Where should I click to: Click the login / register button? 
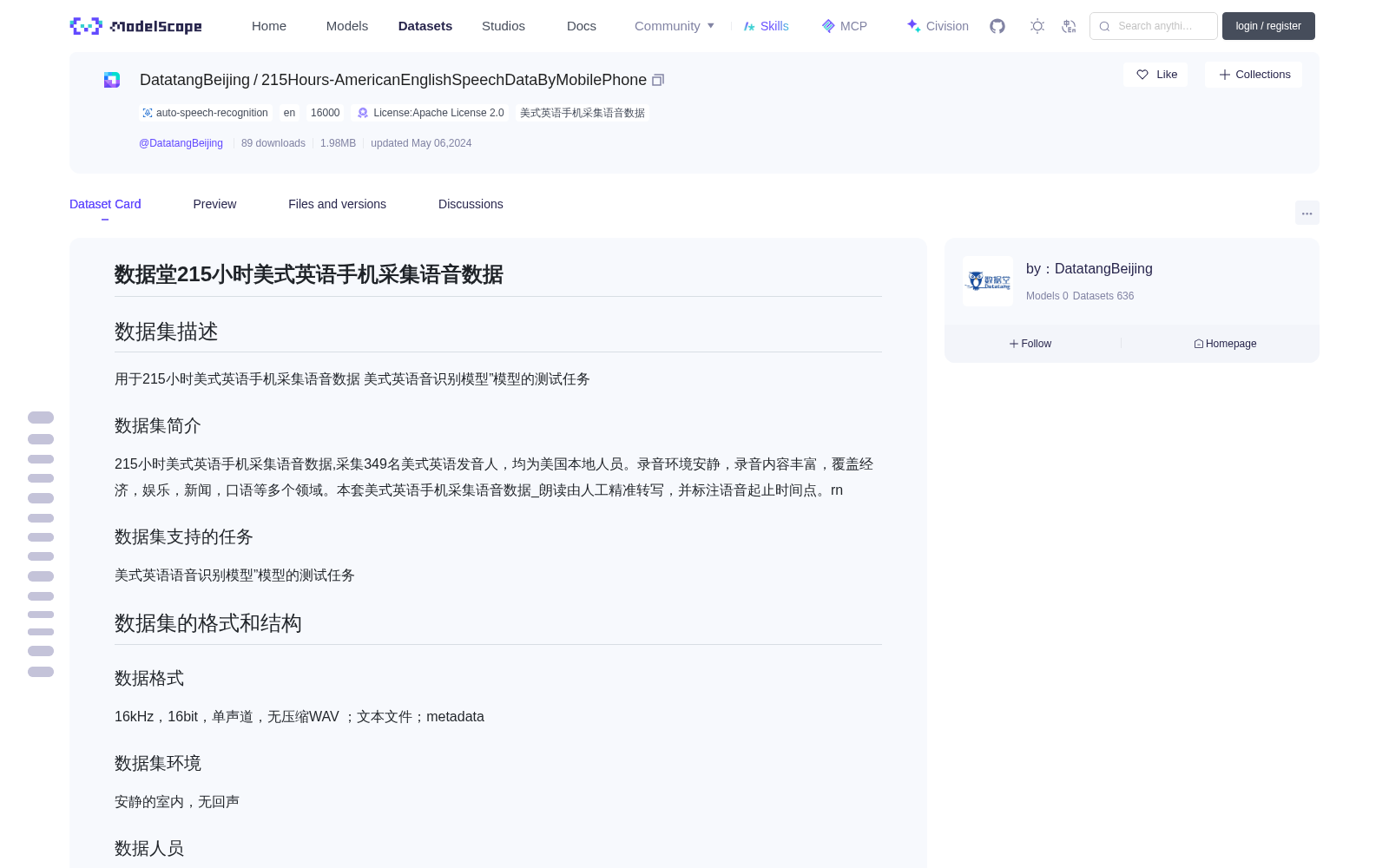(1268, 26)
